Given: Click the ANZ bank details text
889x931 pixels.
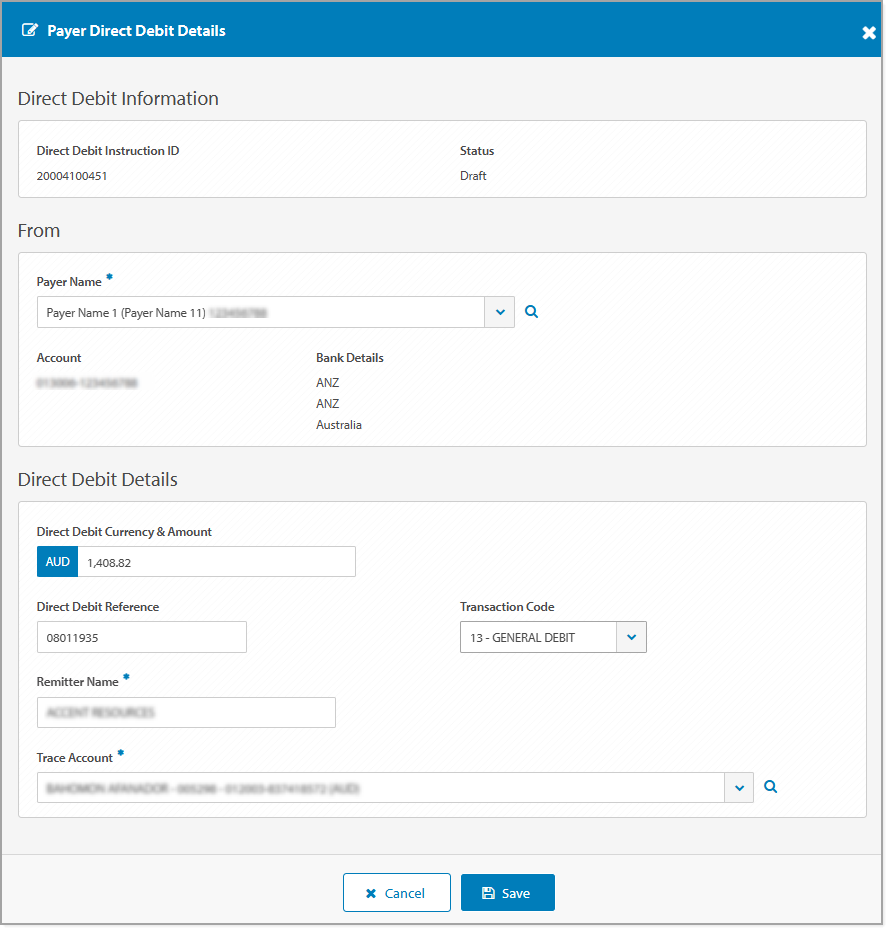Looking at the screenshot, I should click(x=327, y=382).
